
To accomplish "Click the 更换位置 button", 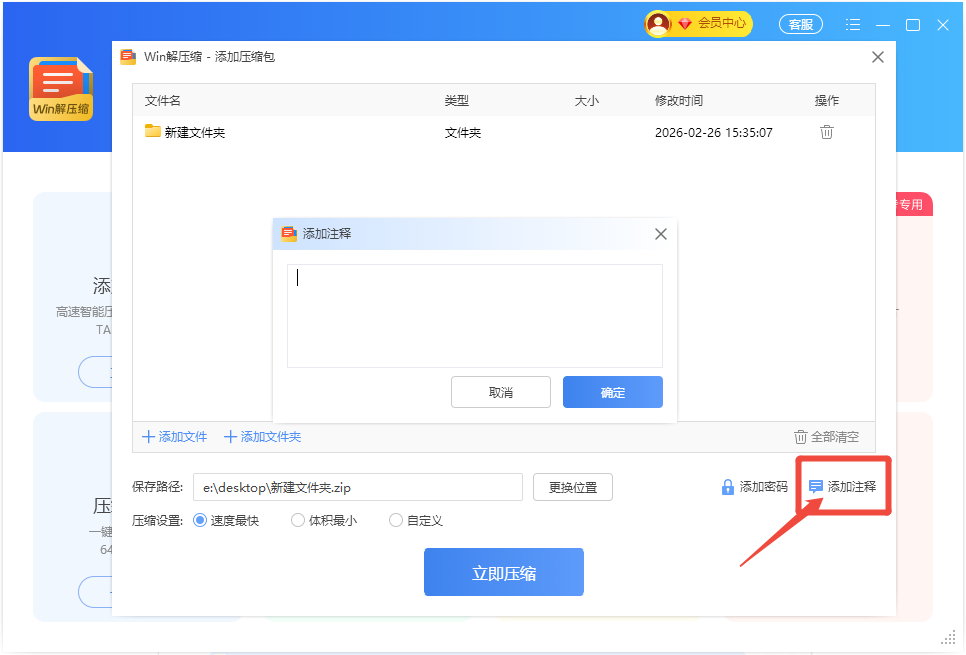I will click(573, 487).
